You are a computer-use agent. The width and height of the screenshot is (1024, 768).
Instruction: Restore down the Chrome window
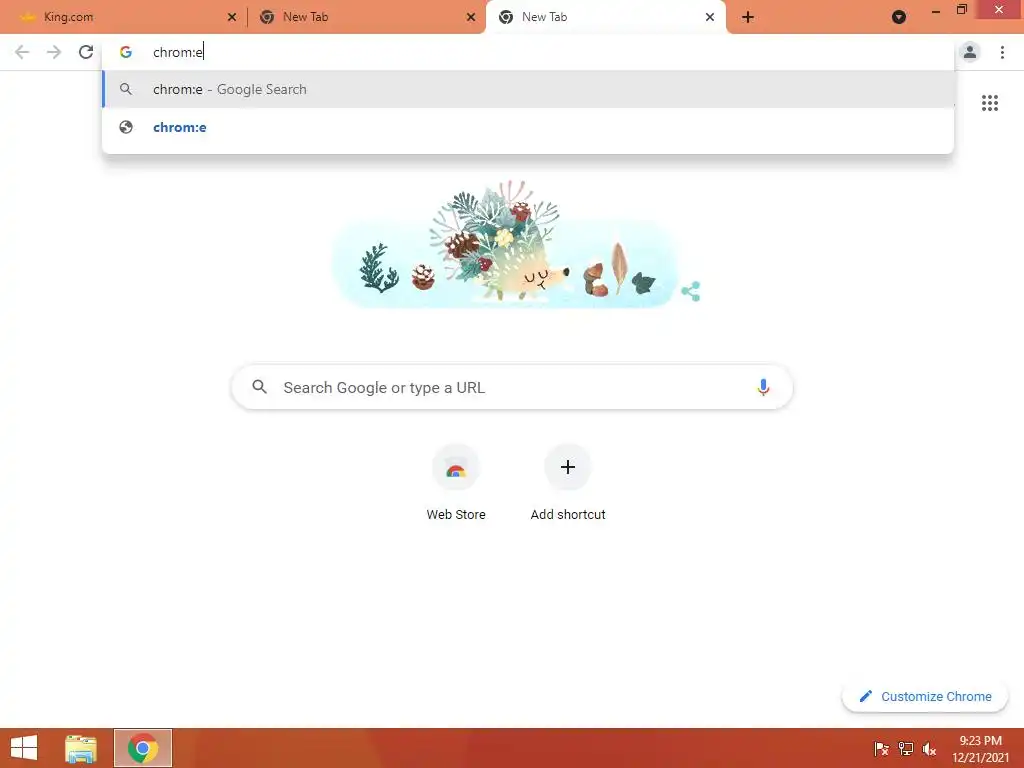(x=961, y=10)
